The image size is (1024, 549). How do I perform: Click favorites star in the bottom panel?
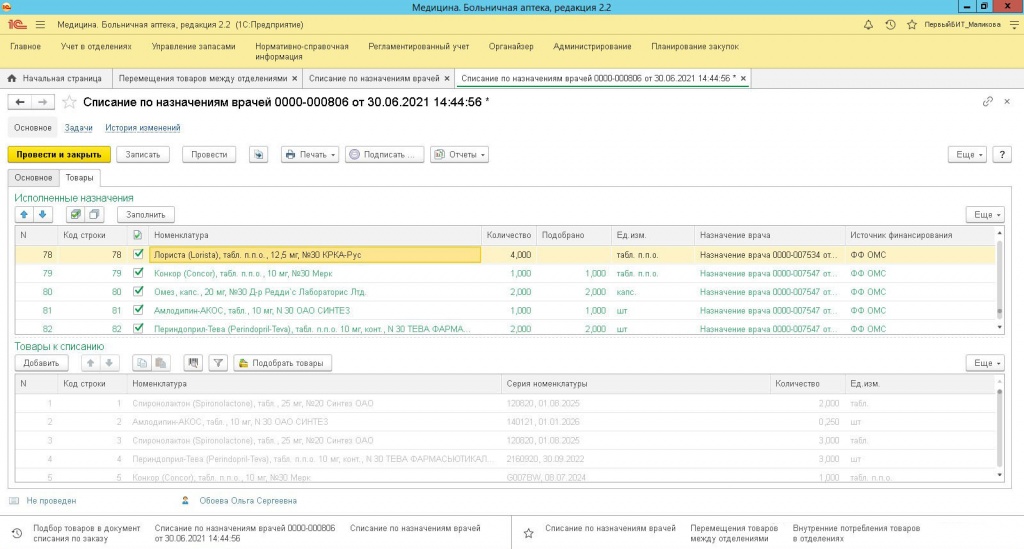point(528,533)
